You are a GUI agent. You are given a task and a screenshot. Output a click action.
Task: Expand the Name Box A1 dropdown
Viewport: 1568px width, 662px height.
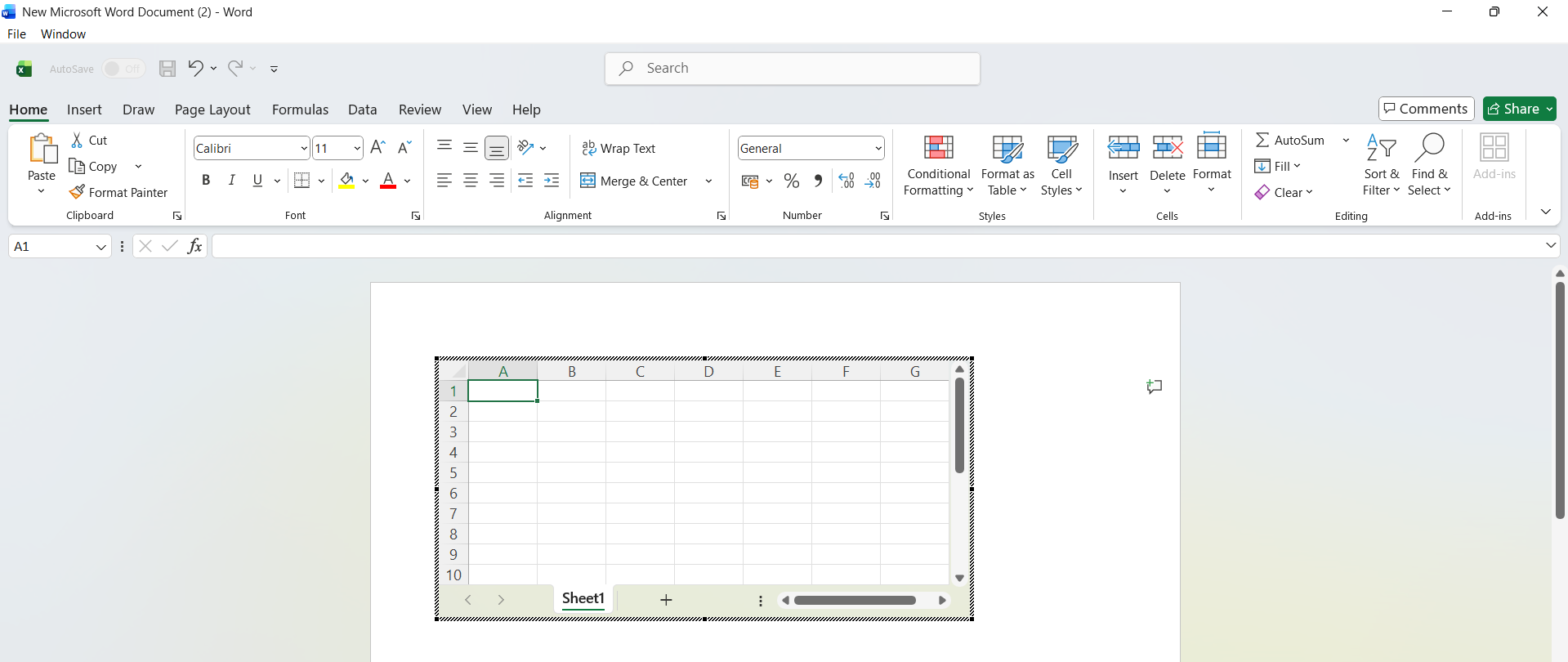[x=101, y=247]
